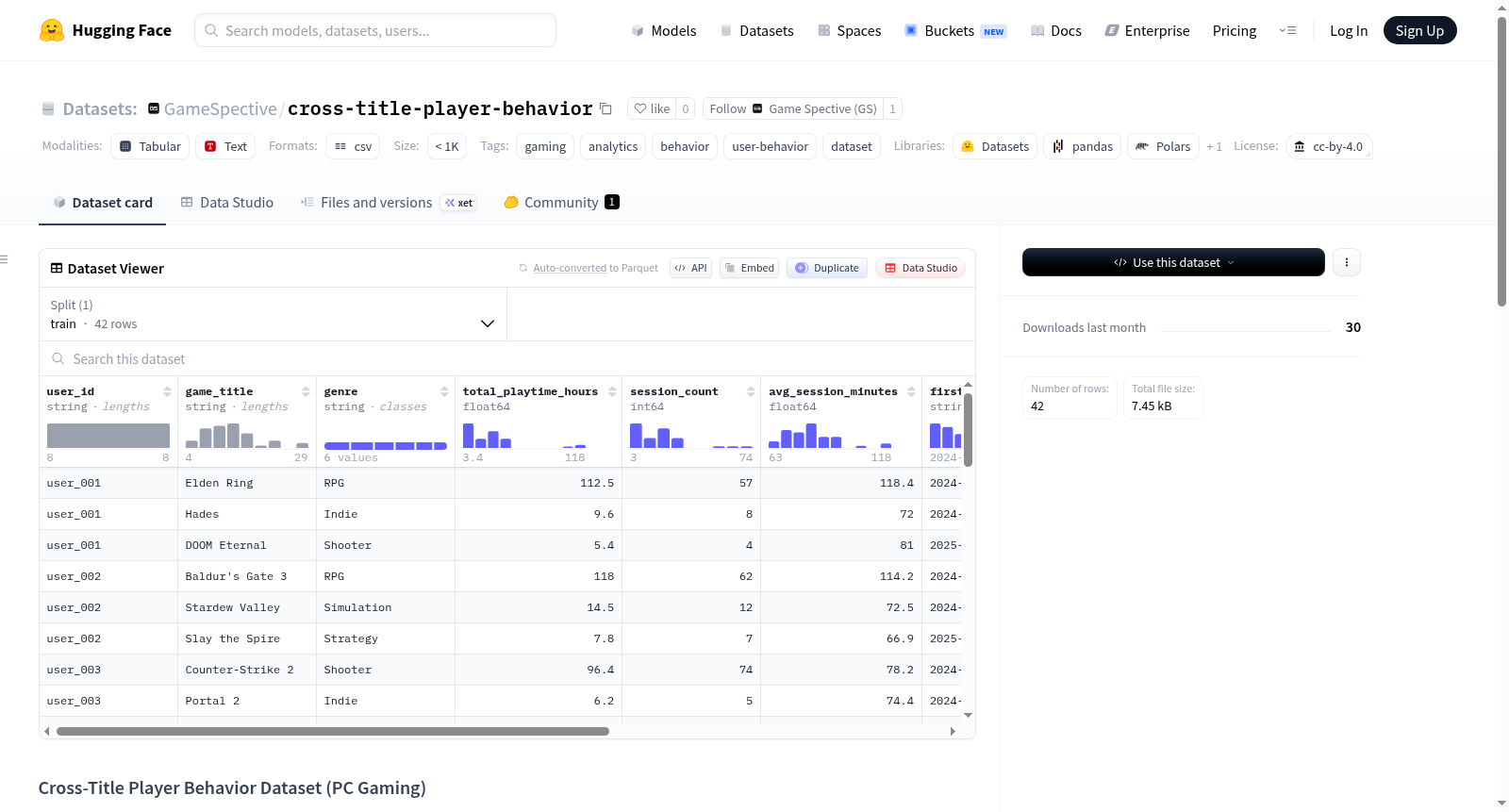Focus the main search models field
The image size is (1509, 812).
(x=375, y=30)
